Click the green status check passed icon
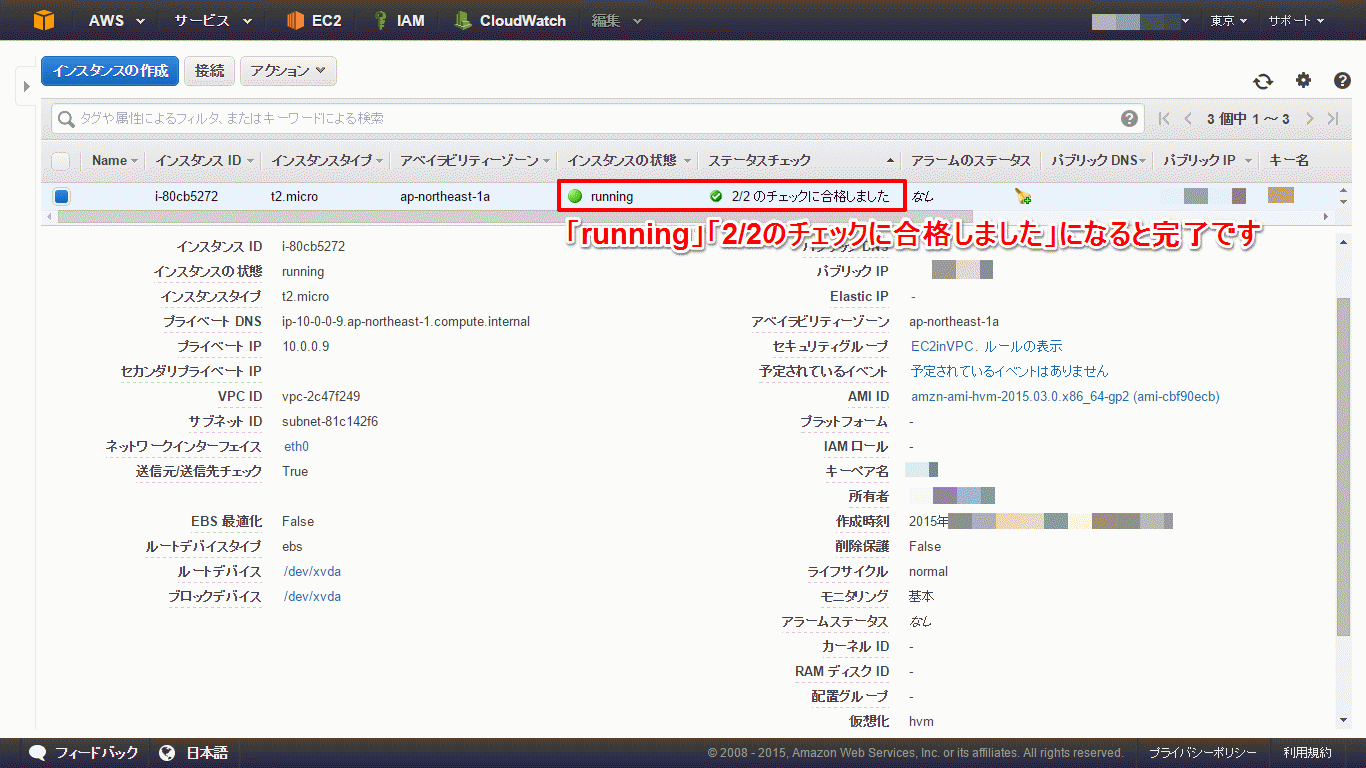The image size is (1366, 768). tap(716, 196)
